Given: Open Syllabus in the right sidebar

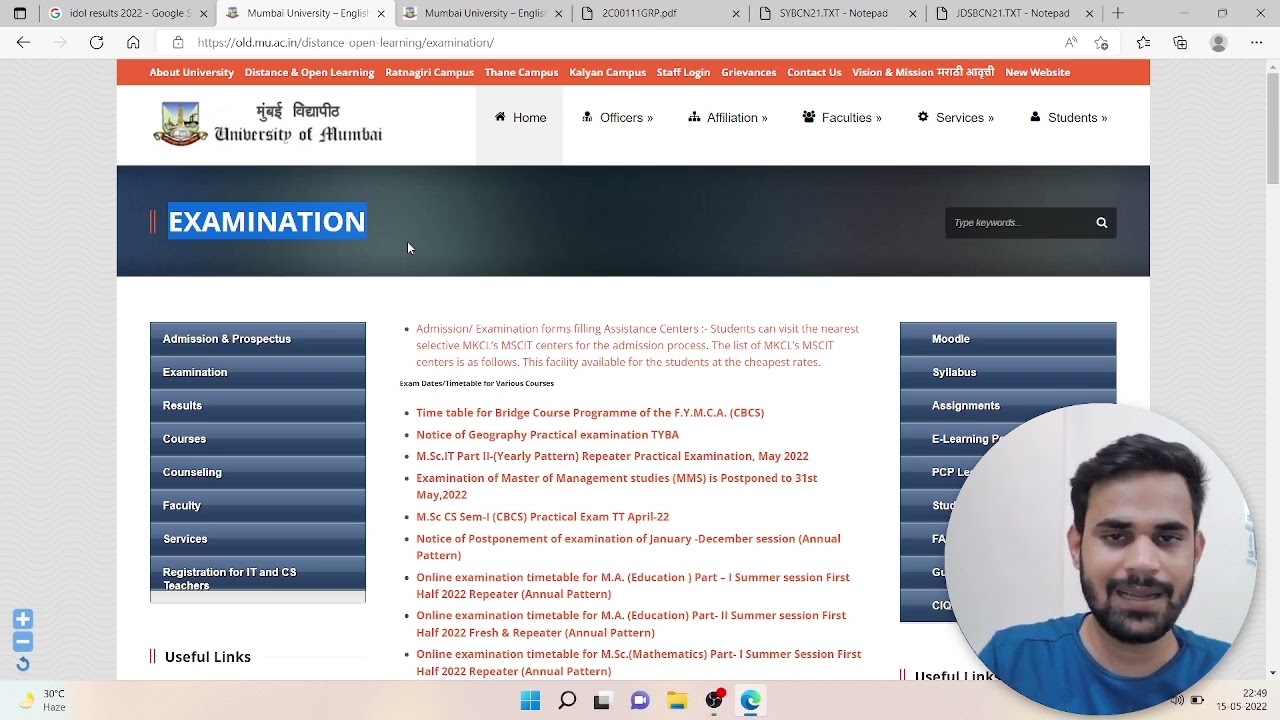Looking at the screenshot, I should pos(1008,372).
